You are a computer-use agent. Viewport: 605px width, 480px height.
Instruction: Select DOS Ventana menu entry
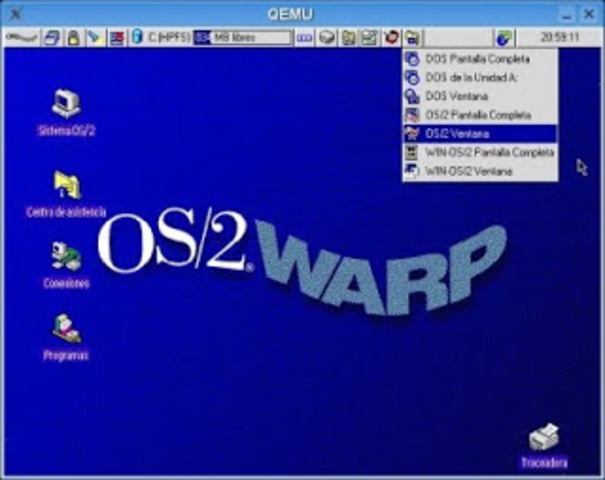[x=480, y=96]
